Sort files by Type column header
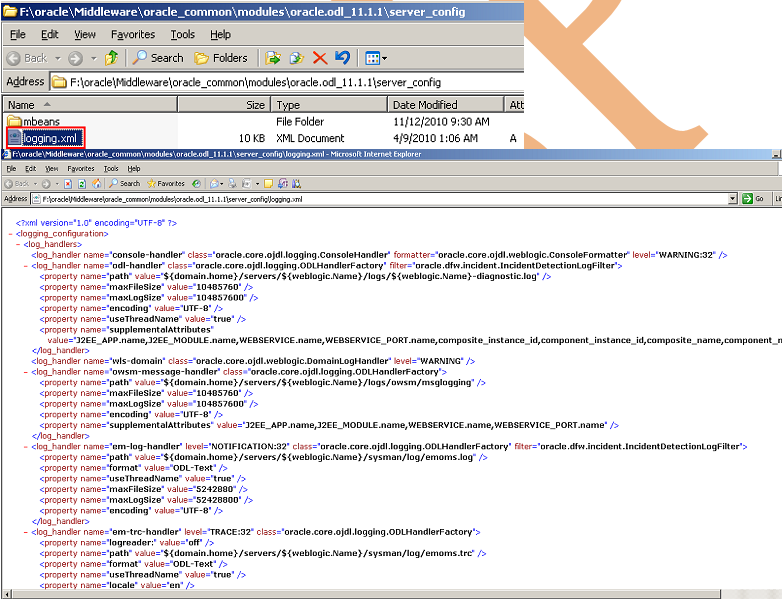Screen dimensions: 782x599 click(x=329, y=105)
